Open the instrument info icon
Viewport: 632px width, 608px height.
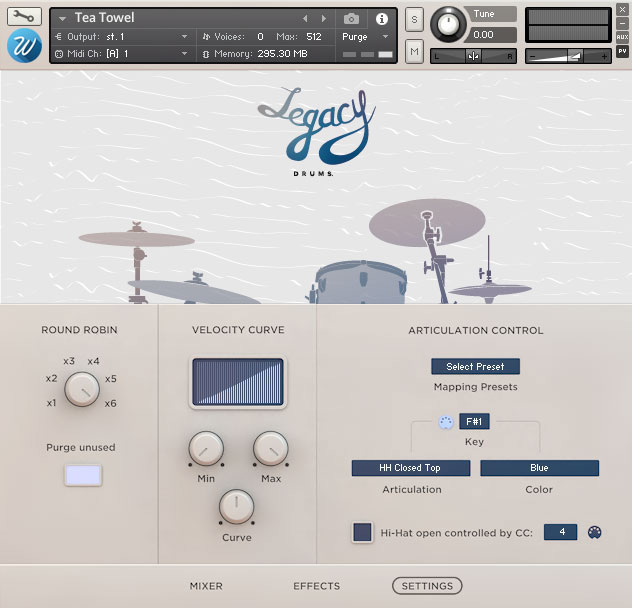(x=381, y=19)
